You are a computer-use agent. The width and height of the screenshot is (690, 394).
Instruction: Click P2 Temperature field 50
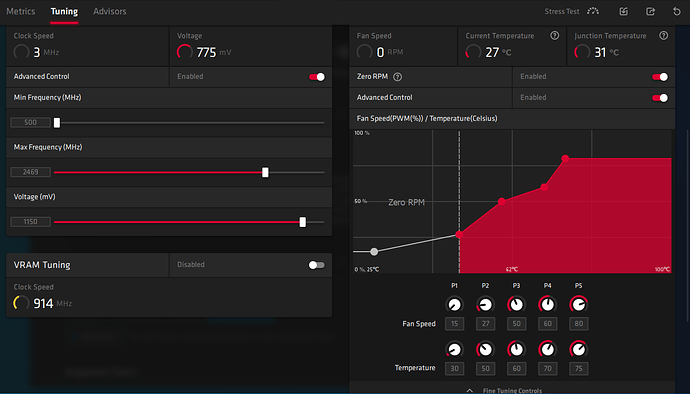coord(485,368)
